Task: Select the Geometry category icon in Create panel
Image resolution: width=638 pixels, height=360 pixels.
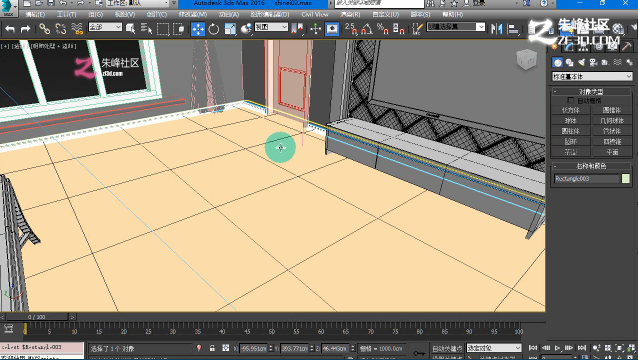Action: coord(557,62)
